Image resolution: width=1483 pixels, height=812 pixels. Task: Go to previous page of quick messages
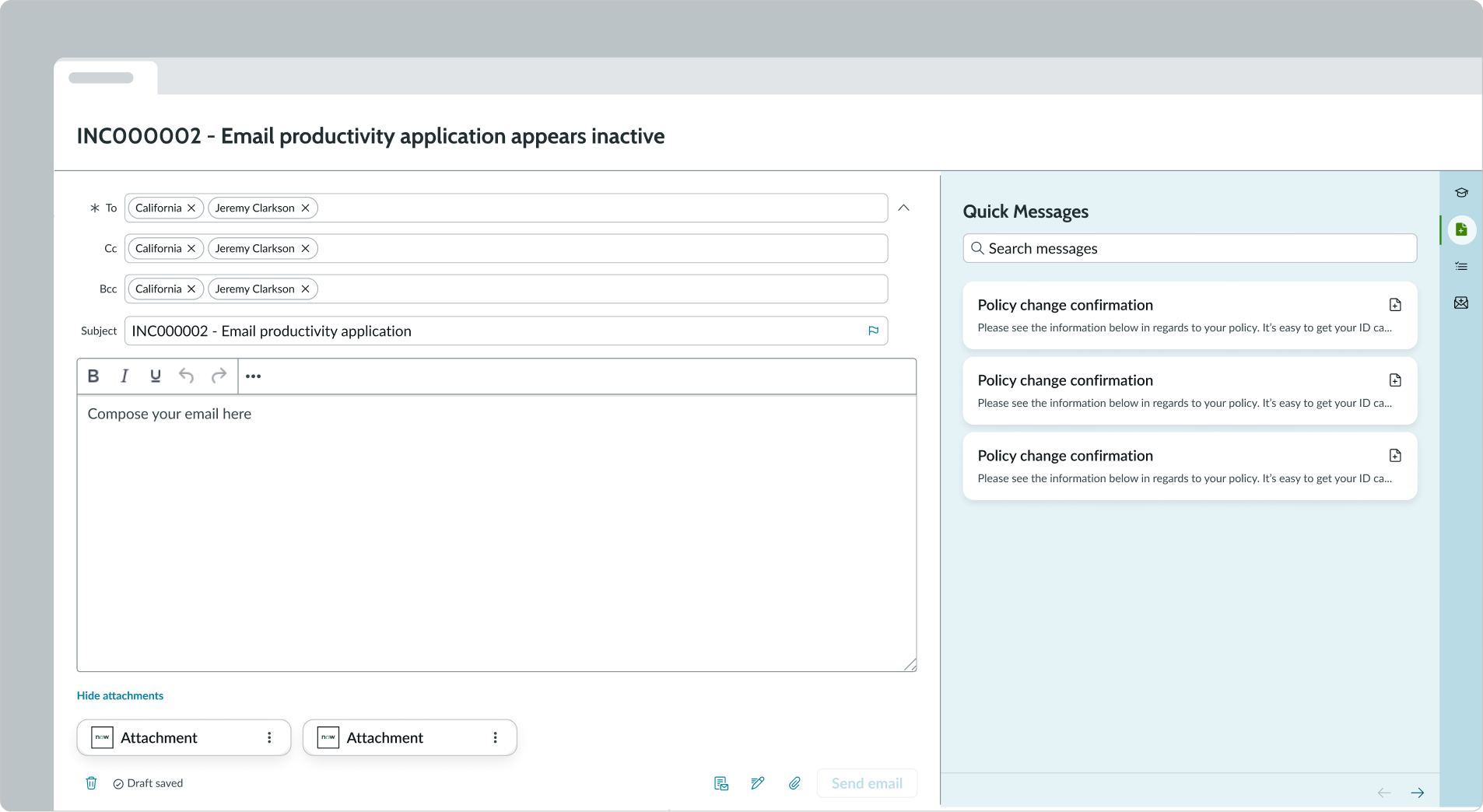coord(1384,793)
